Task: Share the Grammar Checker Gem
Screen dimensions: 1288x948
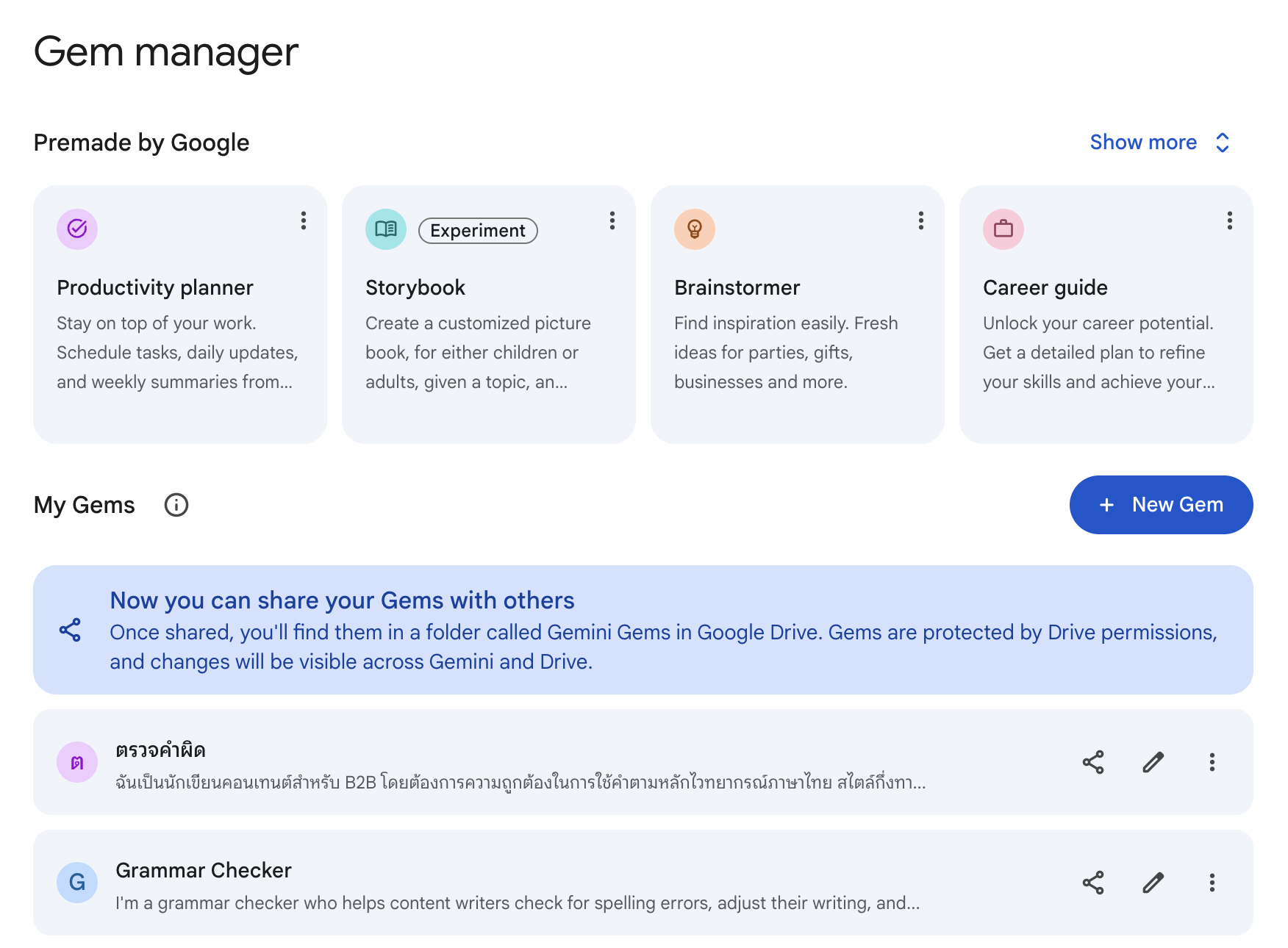Action: coord(1093,883)
